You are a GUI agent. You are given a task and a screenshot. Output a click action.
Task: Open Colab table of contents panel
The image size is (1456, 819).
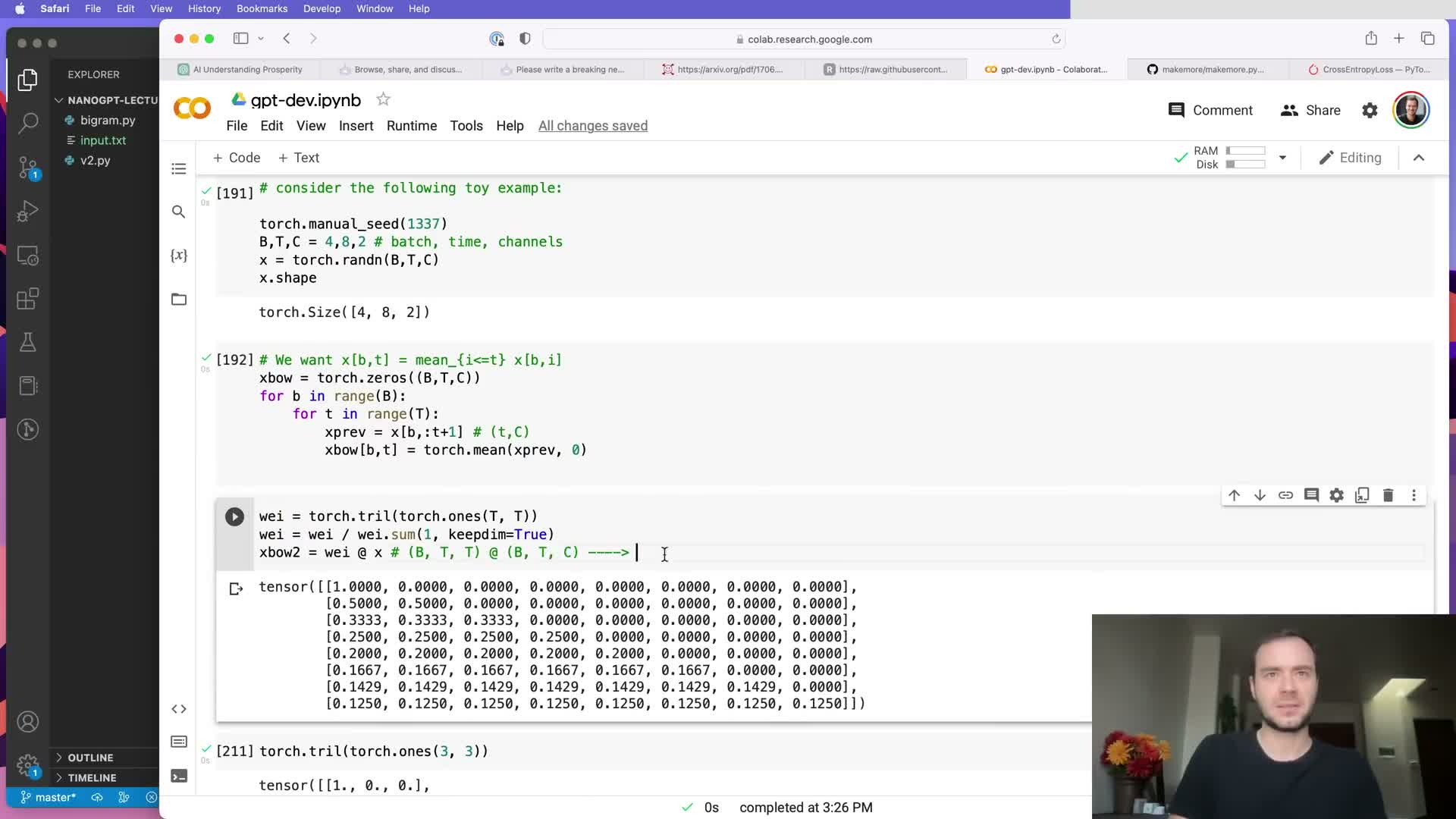click(x=179, y=168)
